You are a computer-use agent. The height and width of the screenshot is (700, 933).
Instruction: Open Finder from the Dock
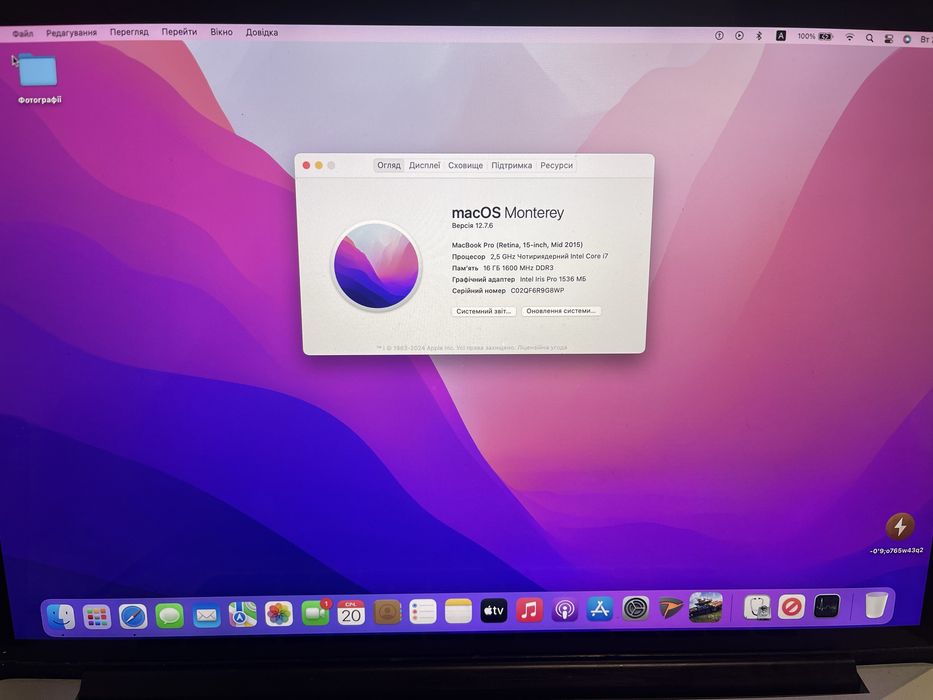pos(61,616)
